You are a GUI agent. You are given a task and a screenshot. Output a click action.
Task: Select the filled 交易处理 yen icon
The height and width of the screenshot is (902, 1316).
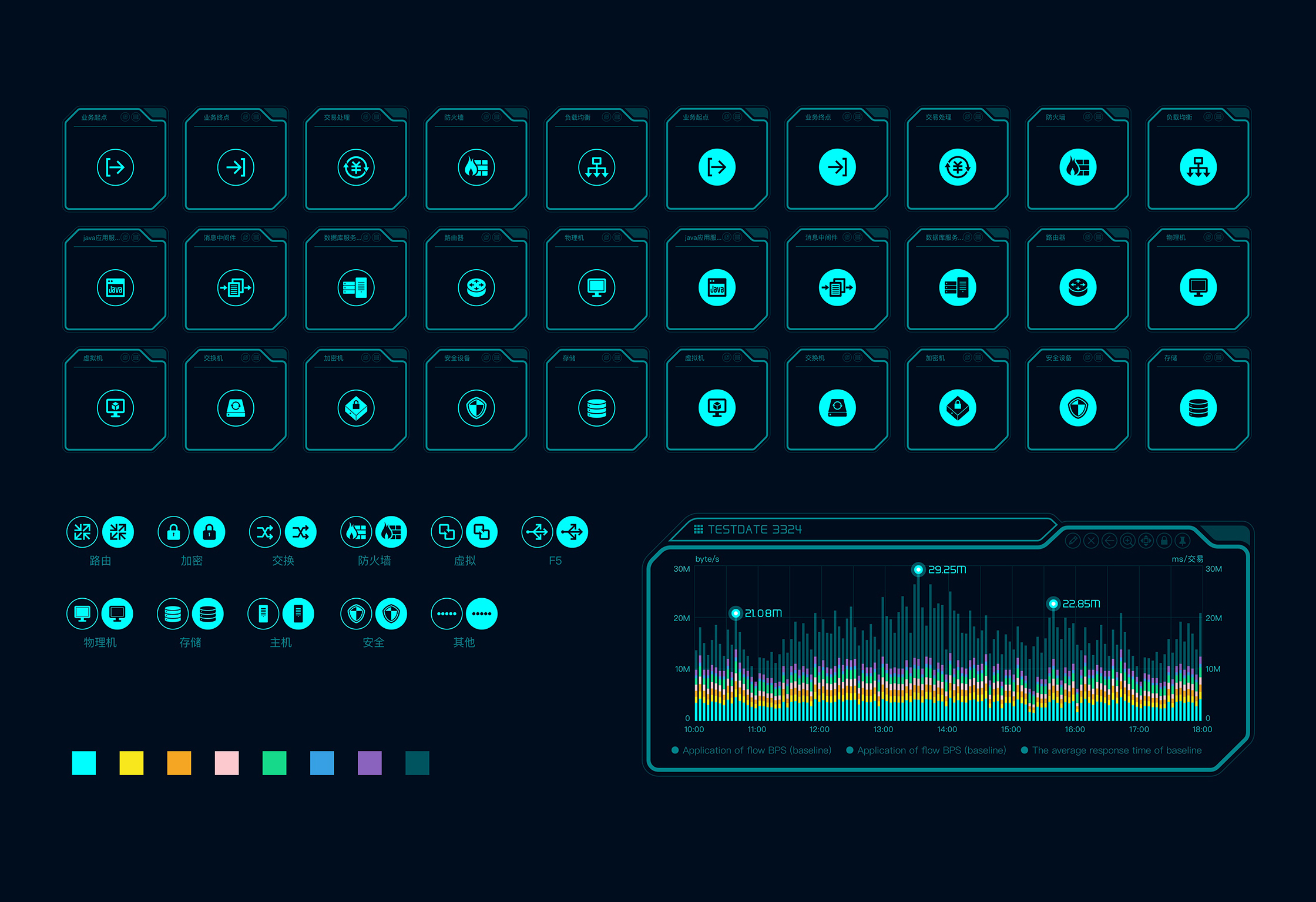pyautogui.click(x=958, y=167)
